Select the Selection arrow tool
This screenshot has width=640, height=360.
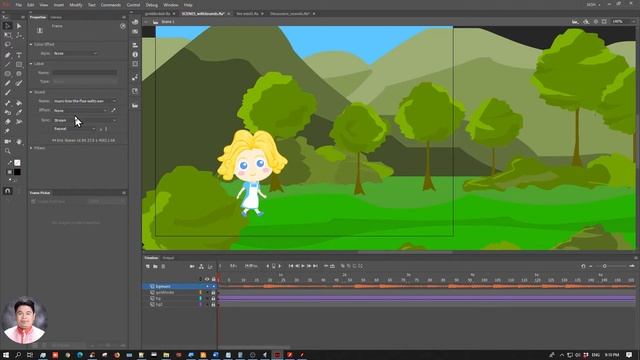tap(7, 26)
